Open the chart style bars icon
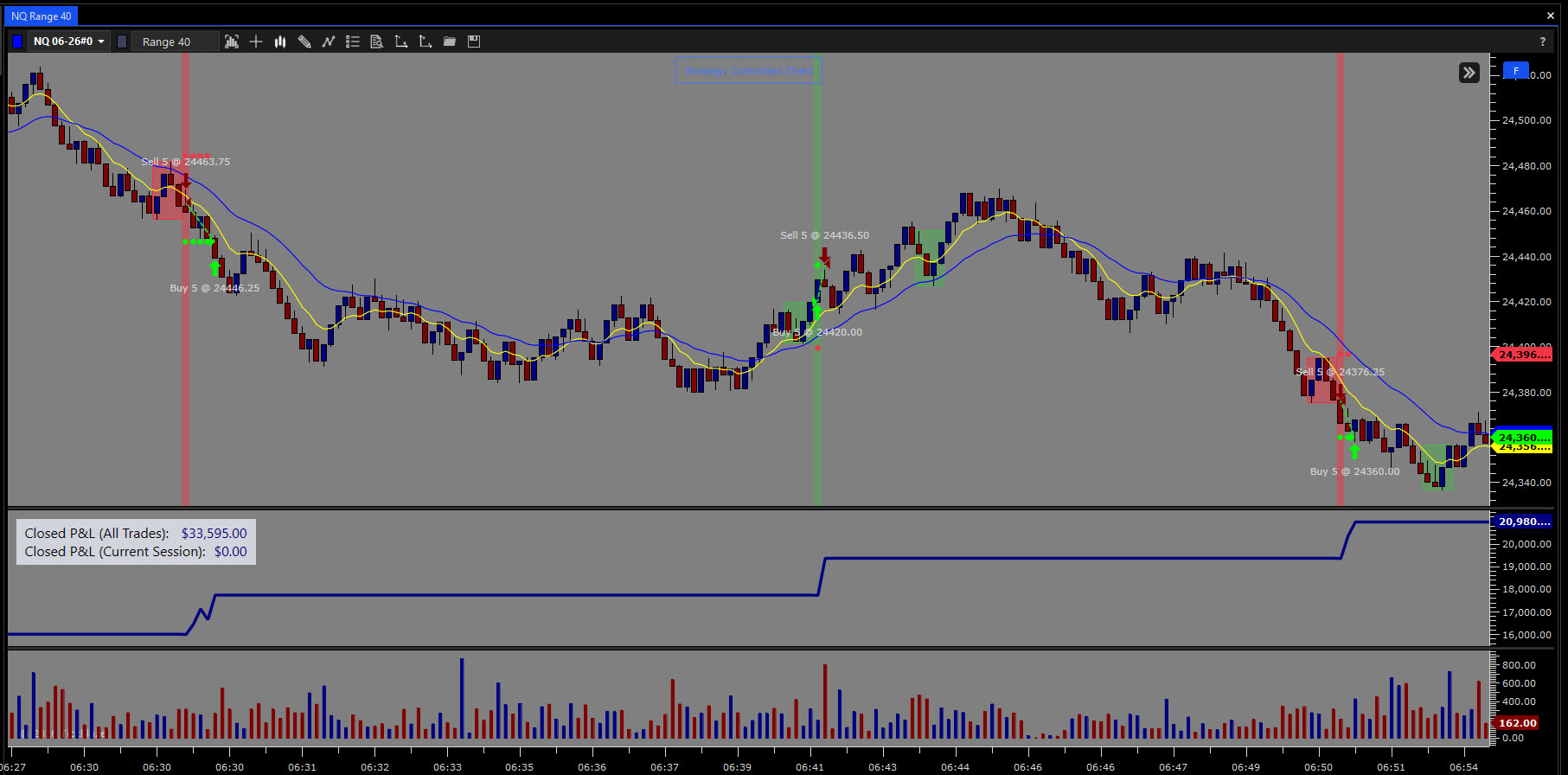1568x775 pixels. point(280,42)
